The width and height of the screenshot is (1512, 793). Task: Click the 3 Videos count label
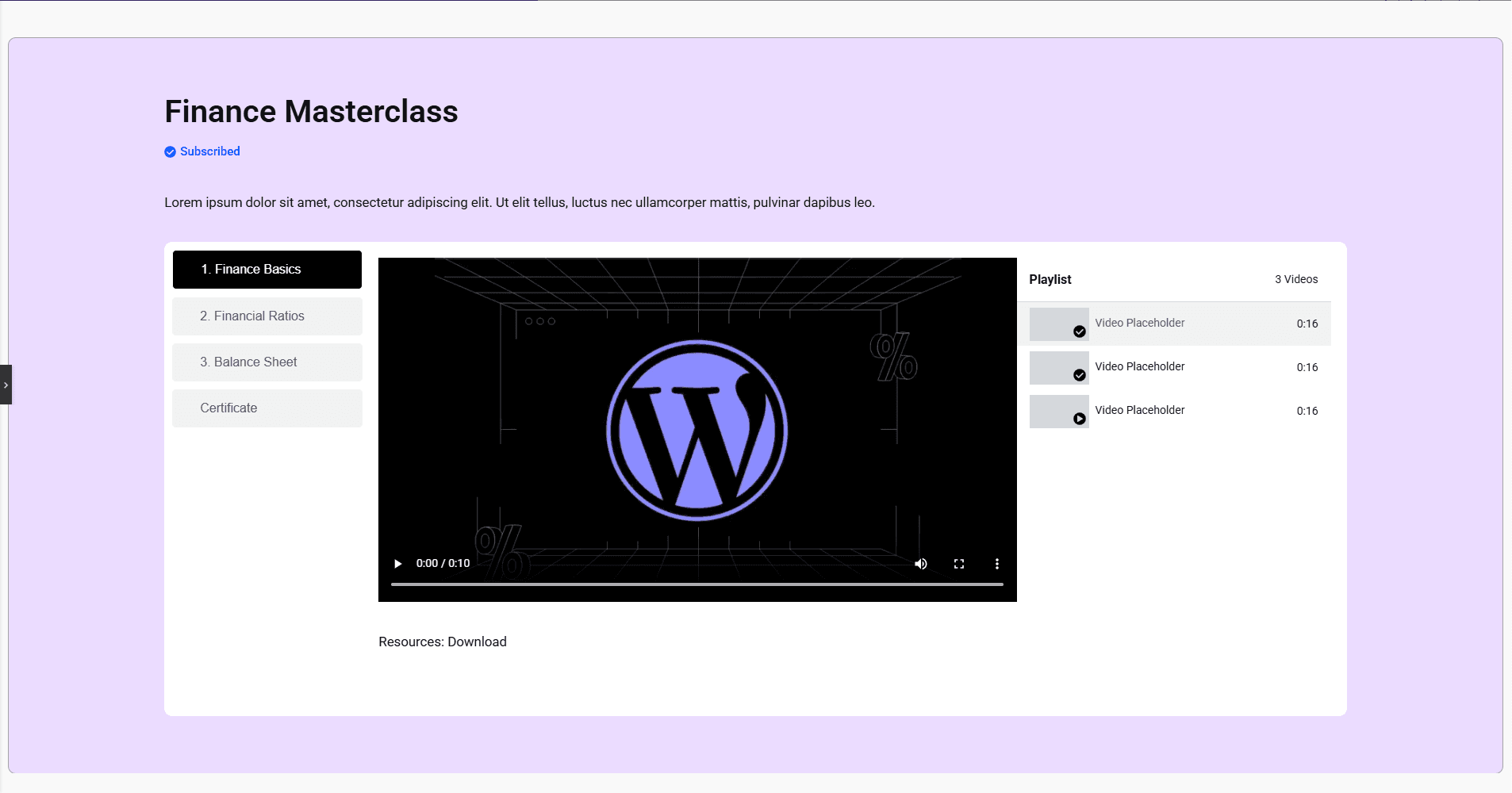pyautogui.click(x=1296, y=279)
